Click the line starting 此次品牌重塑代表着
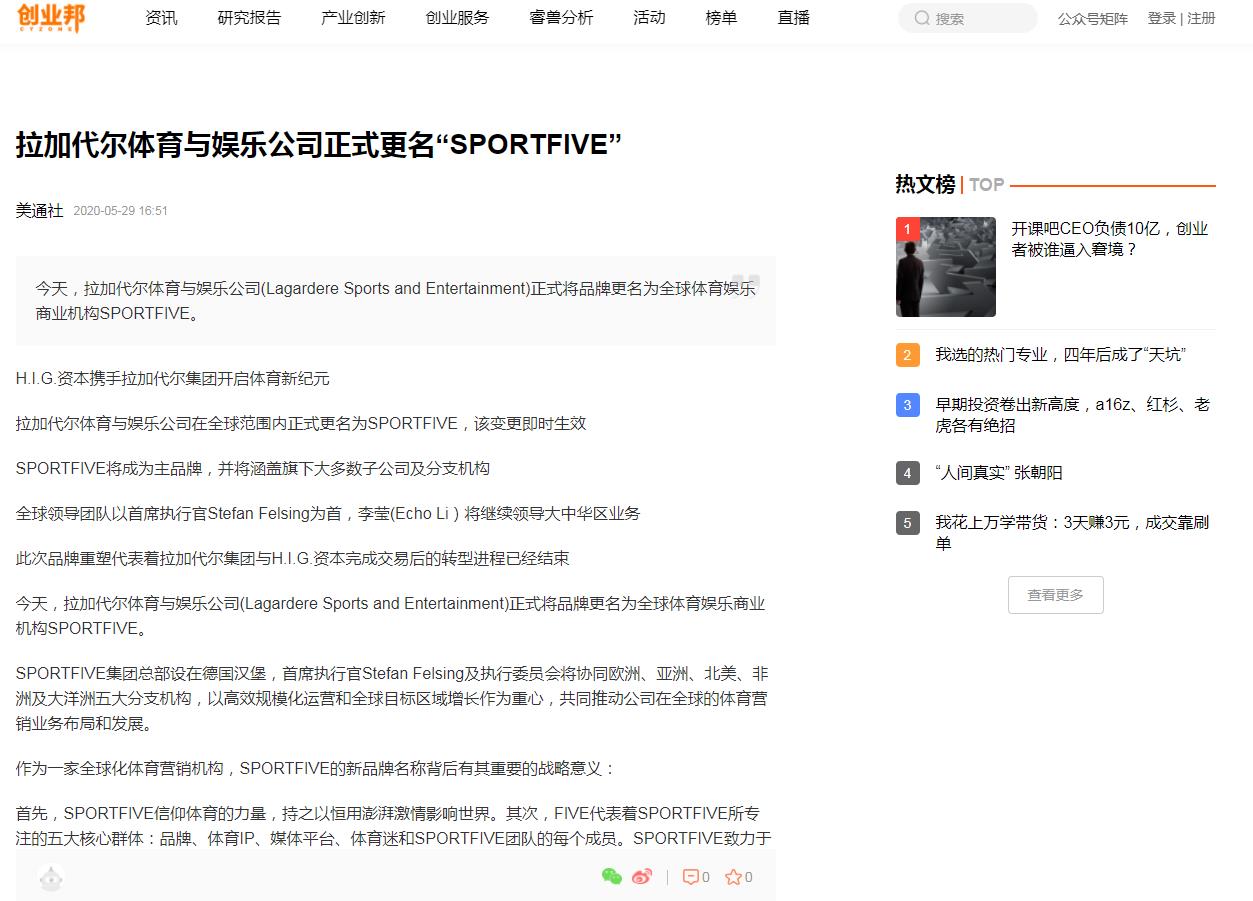The width and height of the screenshot is (1253, 901). tap(293, 558)
